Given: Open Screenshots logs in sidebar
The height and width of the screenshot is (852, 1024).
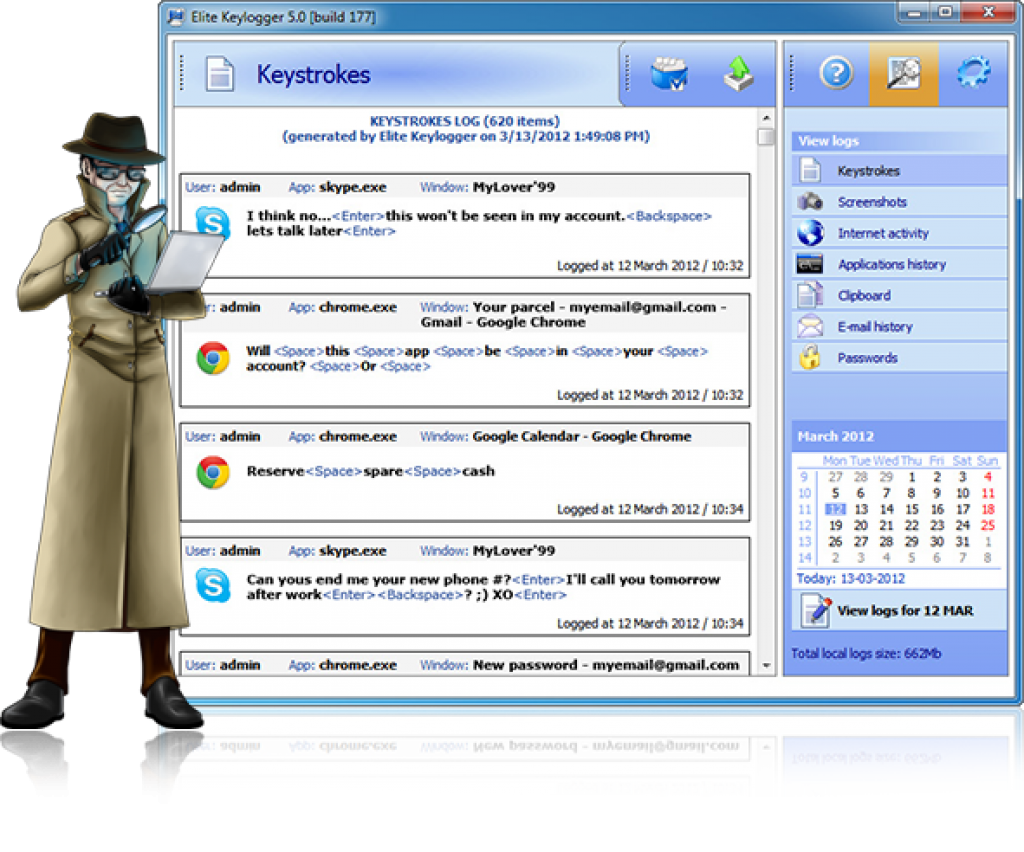Looking at the screenshot, I should coord(899,202).
